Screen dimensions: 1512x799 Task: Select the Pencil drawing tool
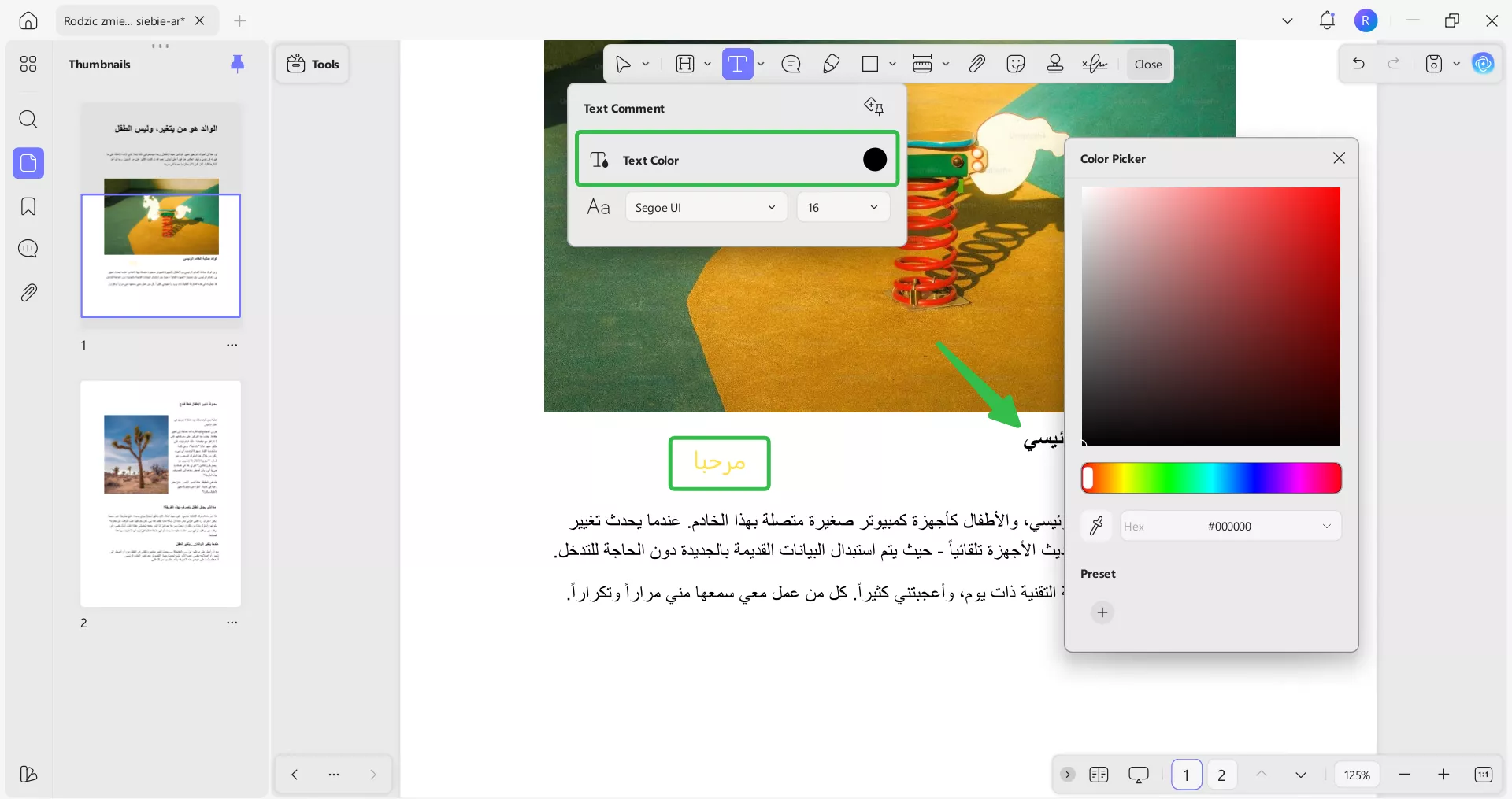(x=832, y=64)
